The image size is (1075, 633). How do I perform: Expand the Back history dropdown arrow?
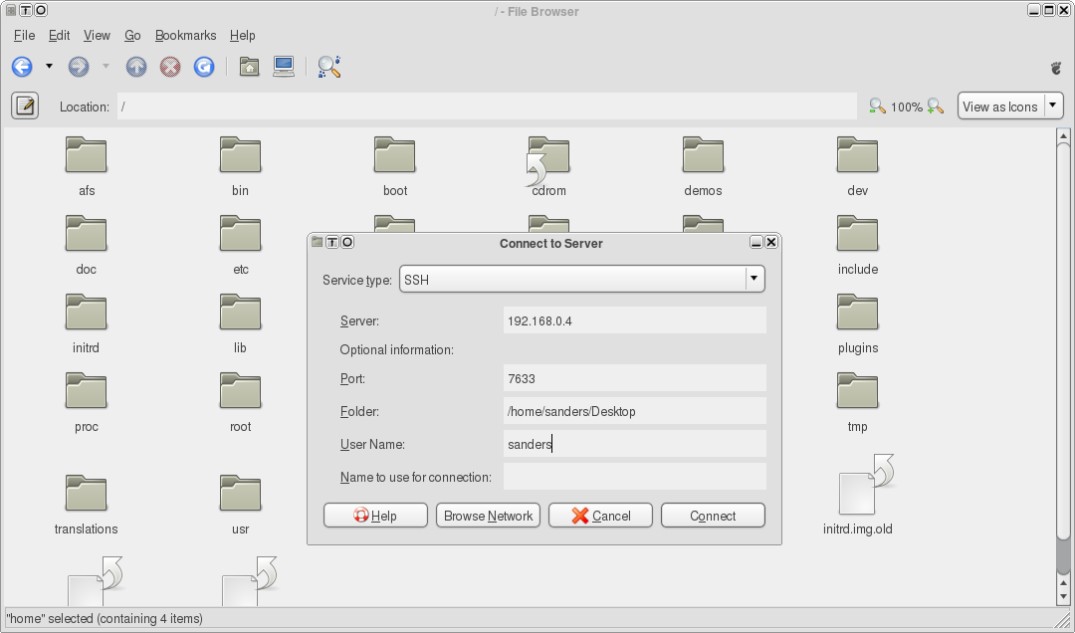49,67
